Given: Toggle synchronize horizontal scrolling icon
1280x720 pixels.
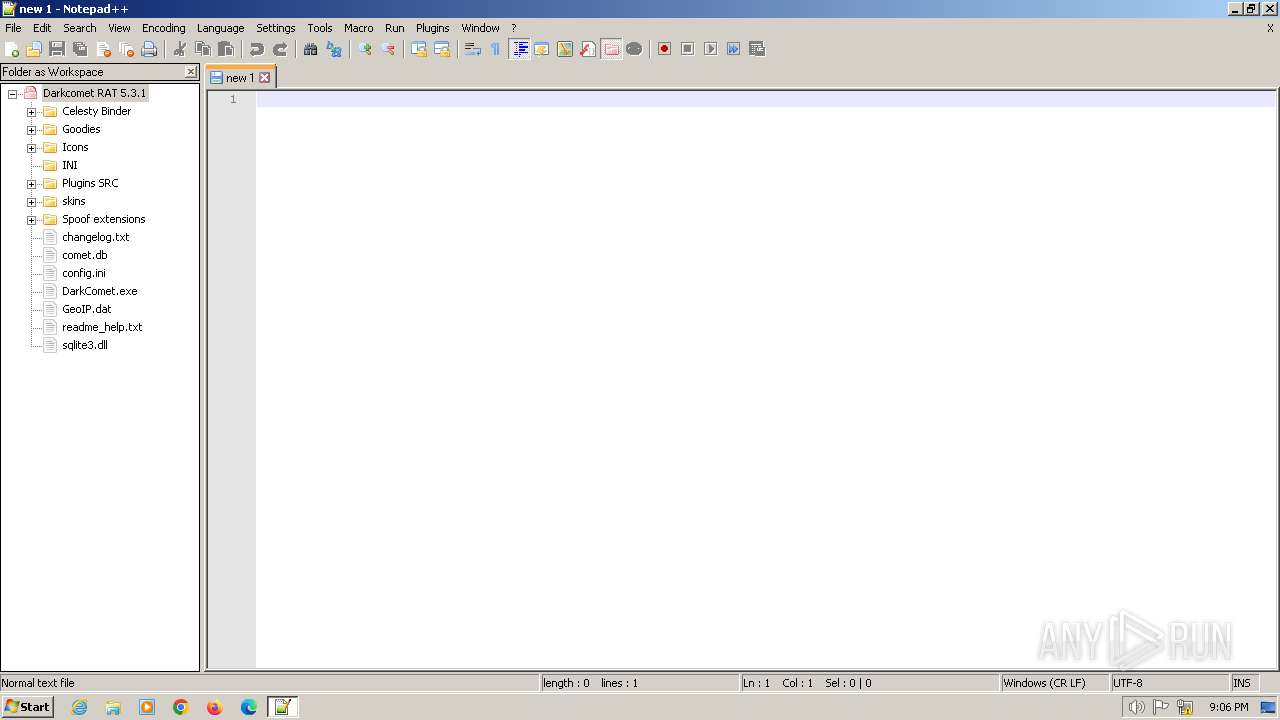Looking at the screenshot, I should click(442, 49).
